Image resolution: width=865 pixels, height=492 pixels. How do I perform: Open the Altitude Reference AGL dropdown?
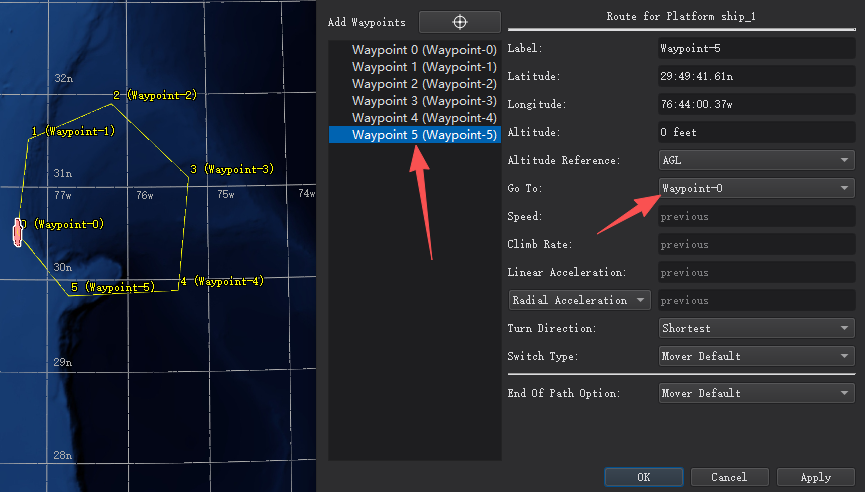(x=756, y=160)
